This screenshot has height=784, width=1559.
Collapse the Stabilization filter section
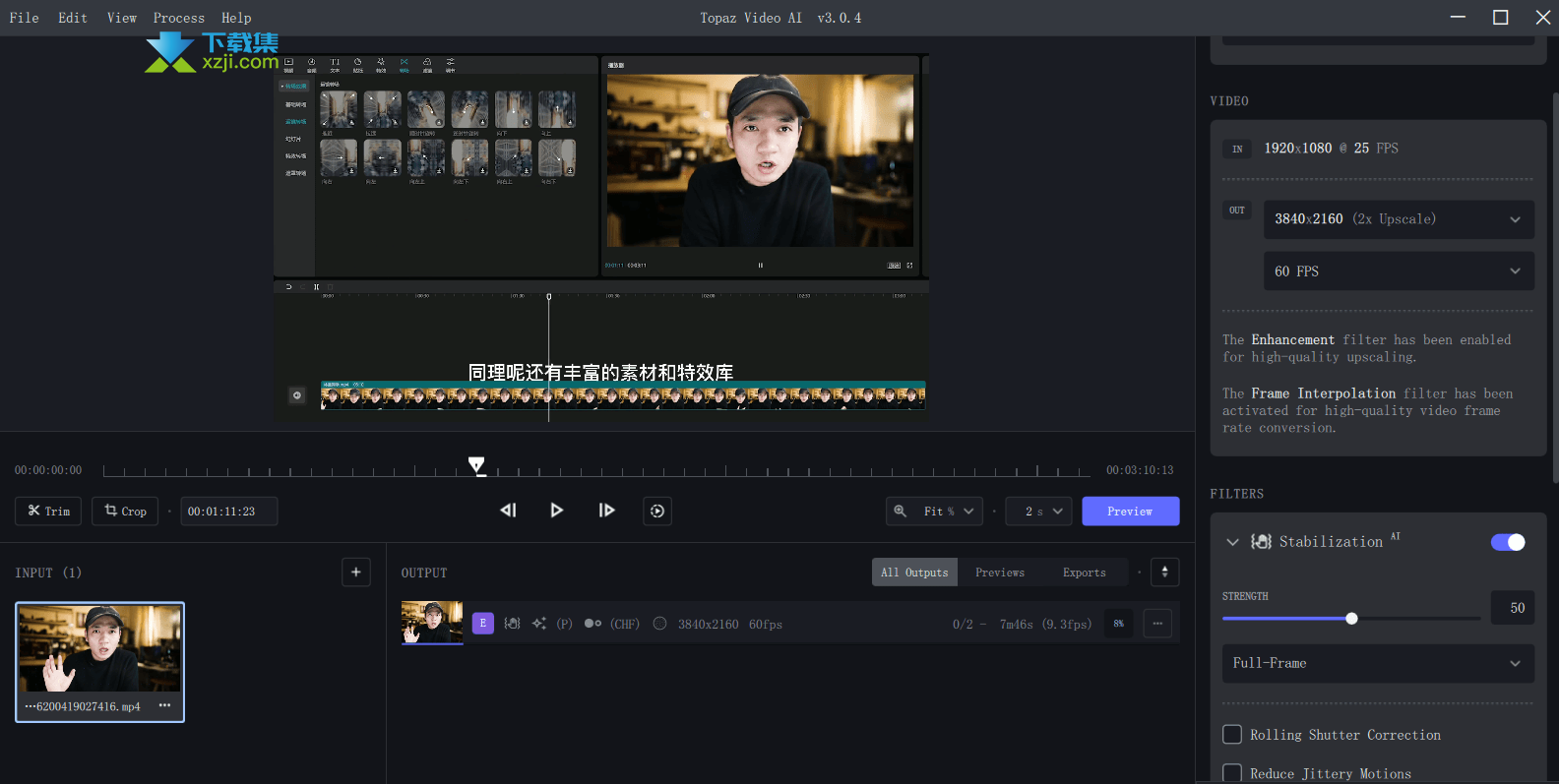[x=1232, y=542]
